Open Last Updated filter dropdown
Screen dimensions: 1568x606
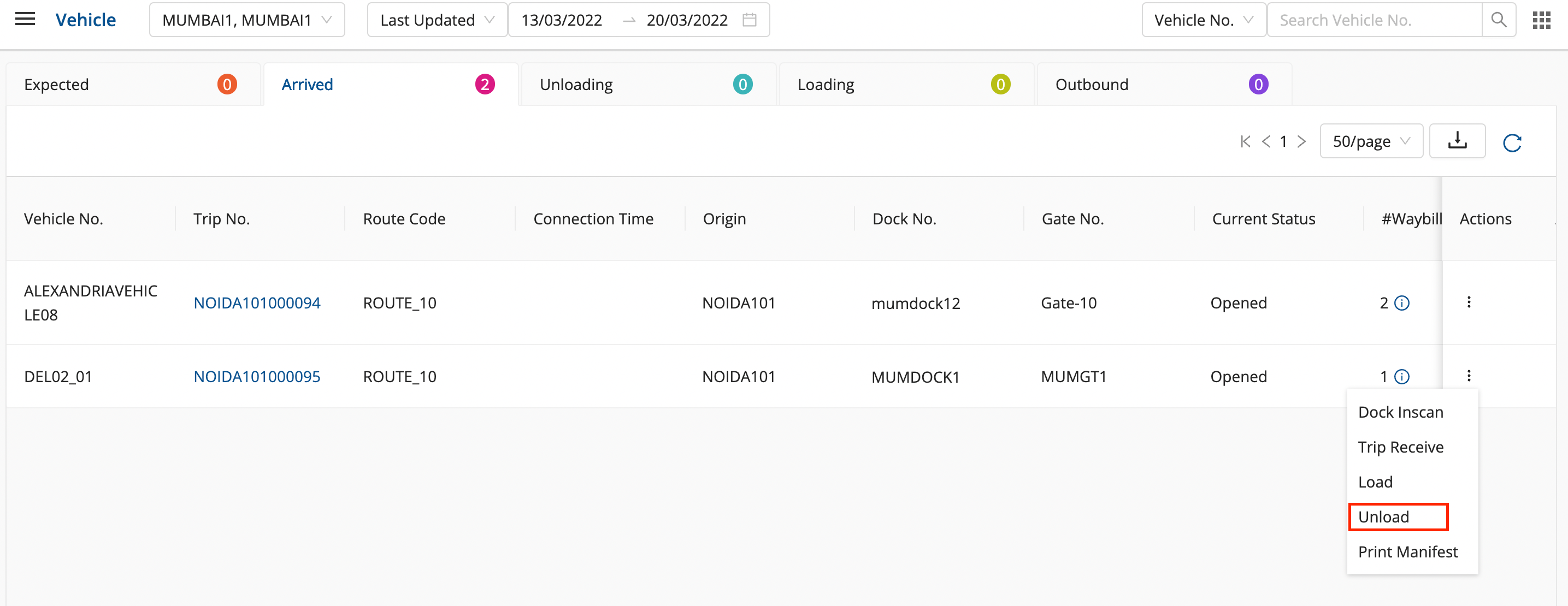(x=437, y=20)
